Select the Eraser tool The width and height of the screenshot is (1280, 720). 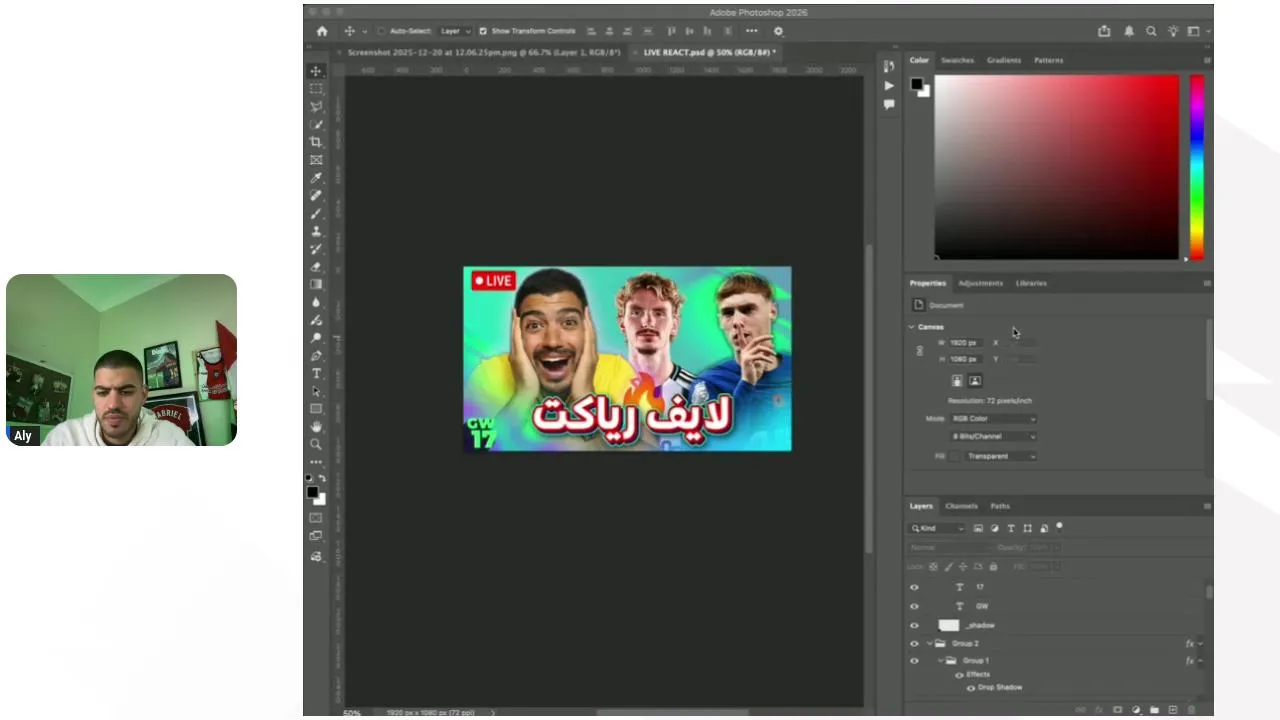pyautogui.click(x=316, y=267)
